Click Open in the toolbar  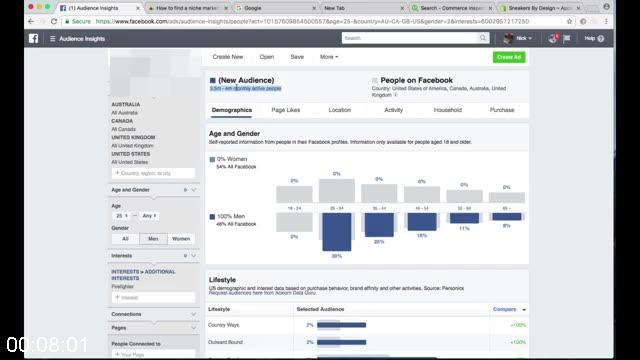tap(267, 57)
